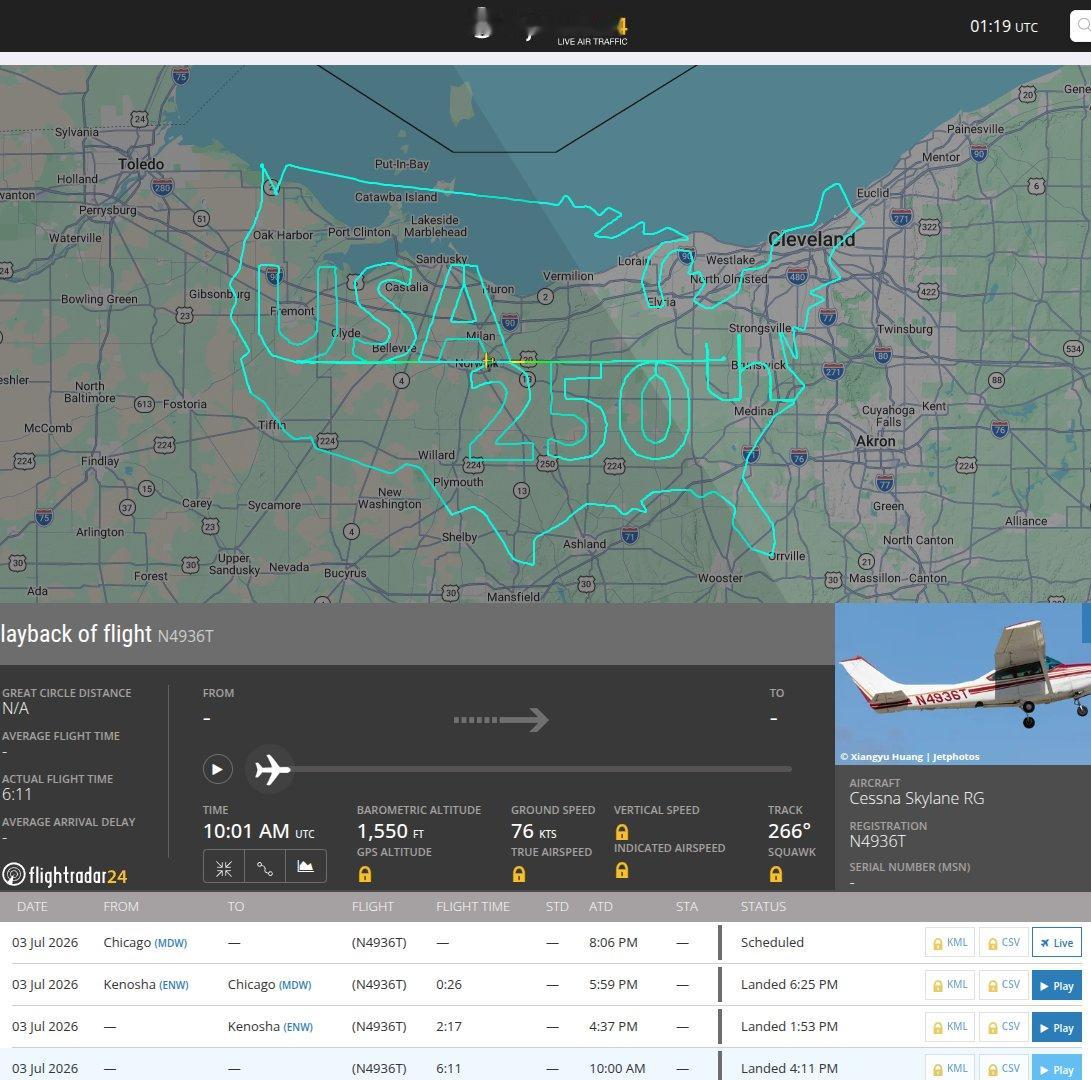Image resolution: width=1091 pixels, height=1080 pixels.
Task: Click the N4936T registration next to playback title
Action: (185, 636)
